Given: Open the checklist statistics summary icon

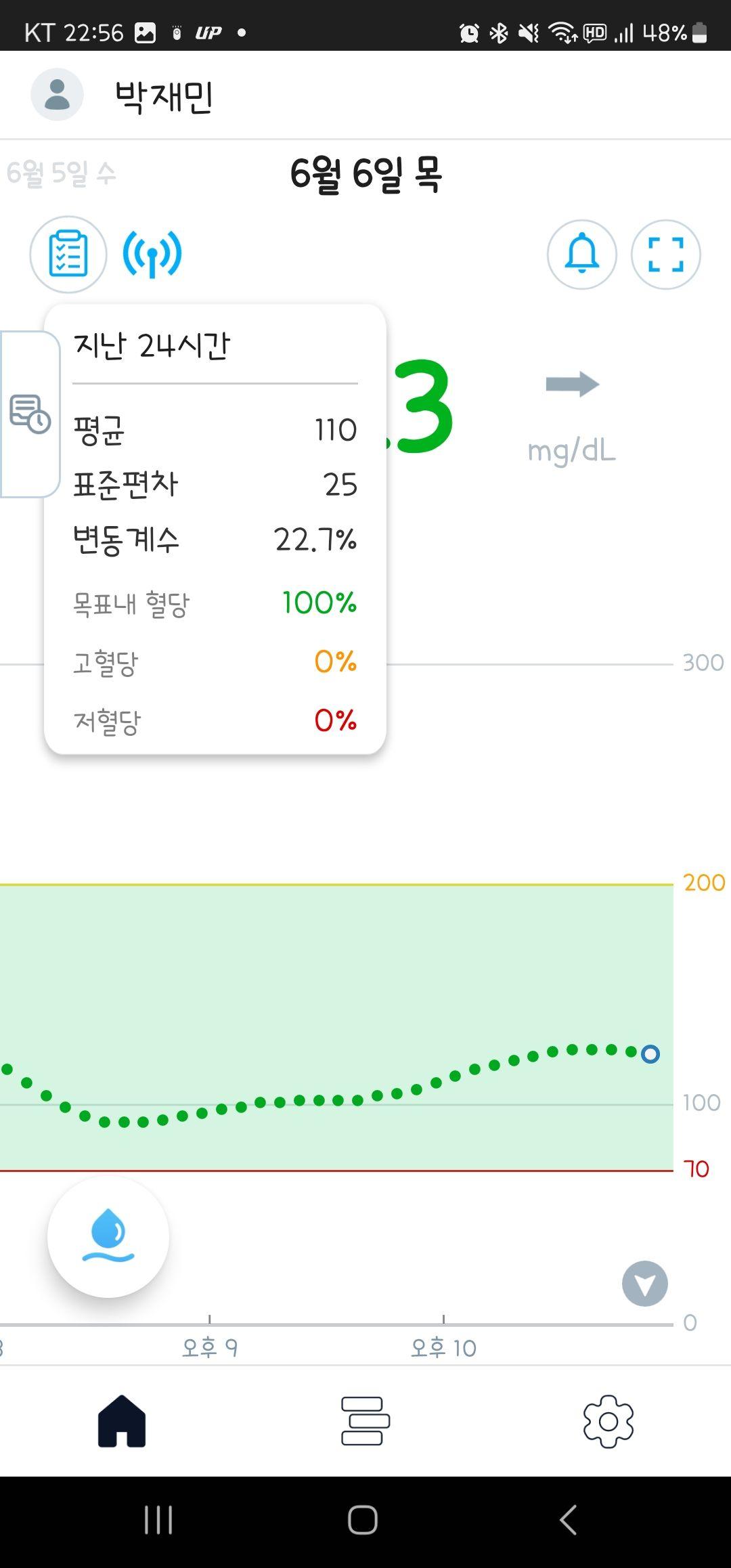Looking at the screenshot, I should click(68, 255).
